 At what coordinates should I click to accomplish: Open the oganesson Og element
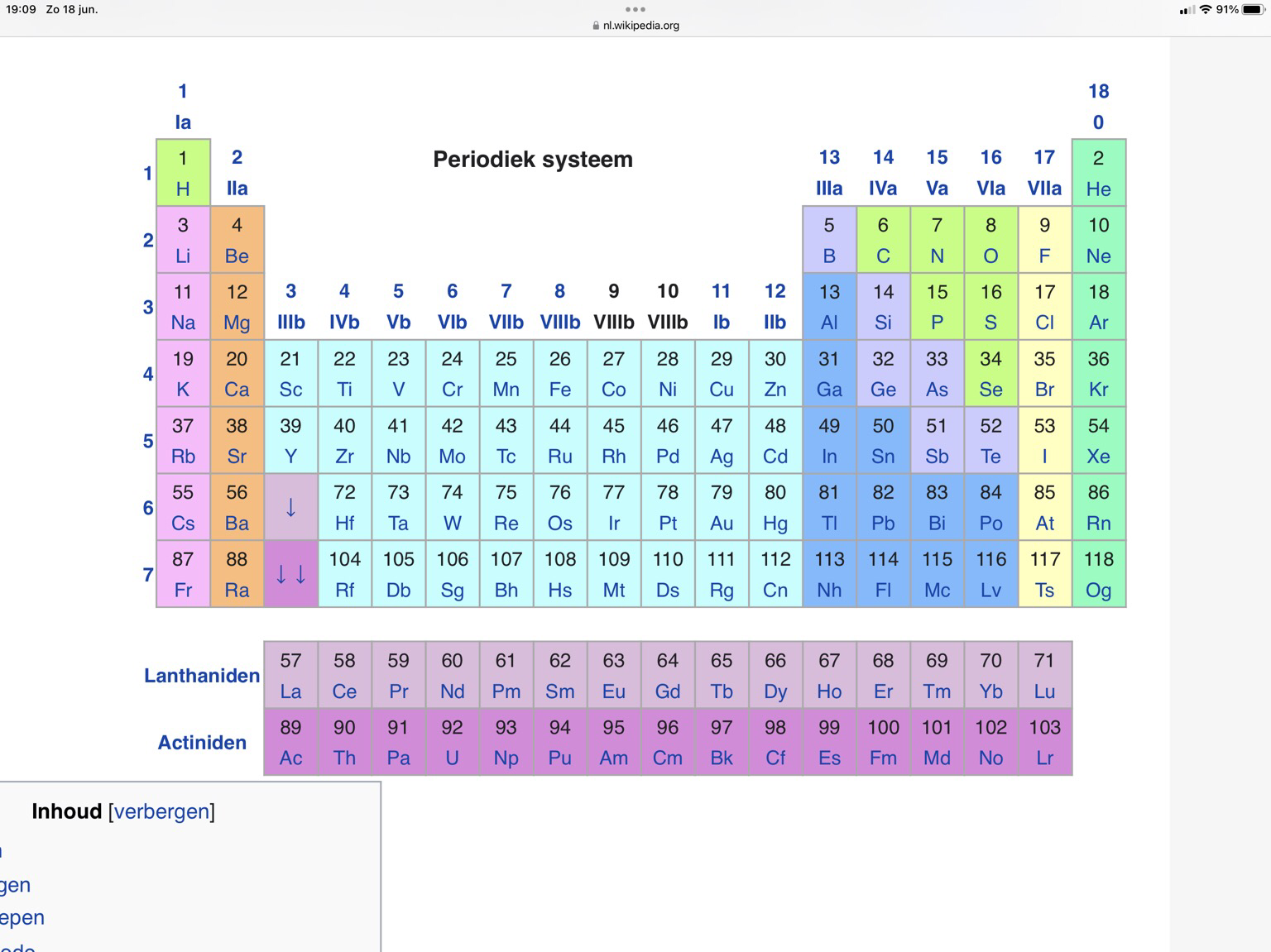coord(1098,591)
